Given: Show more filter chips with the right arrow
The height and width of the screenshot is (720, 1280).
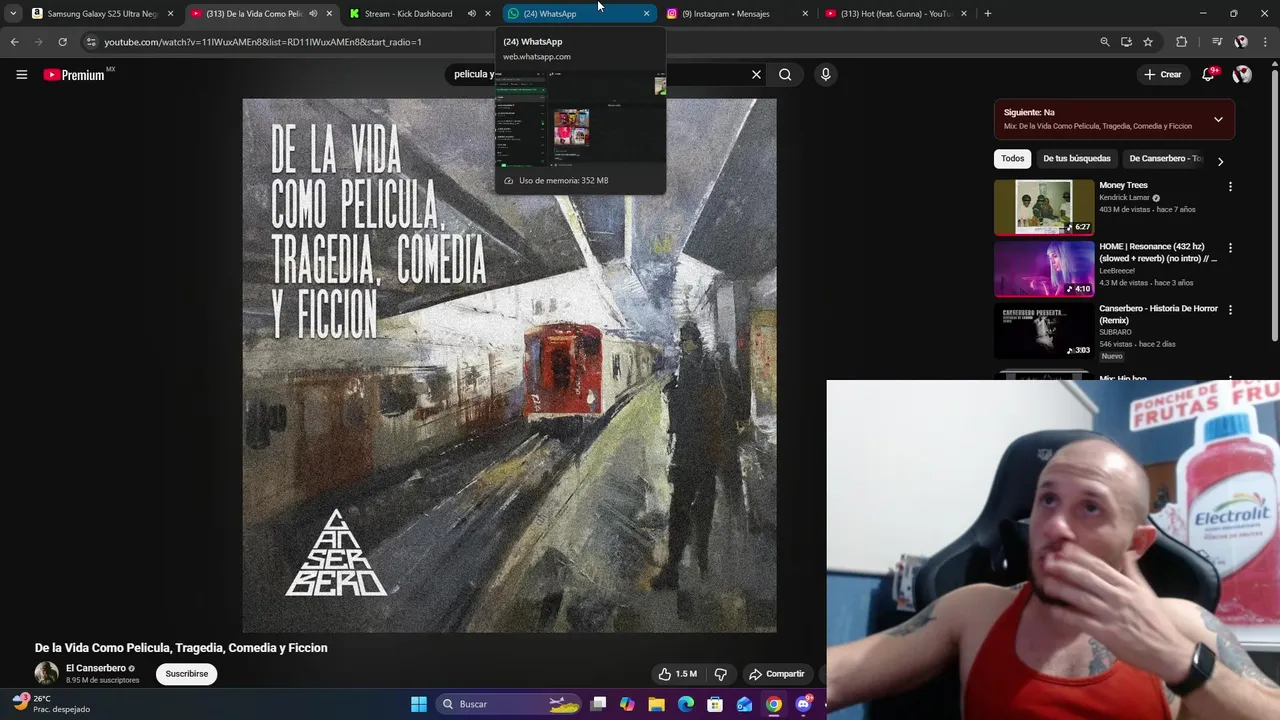Looking at the screenshot, I should point(1220,160).
